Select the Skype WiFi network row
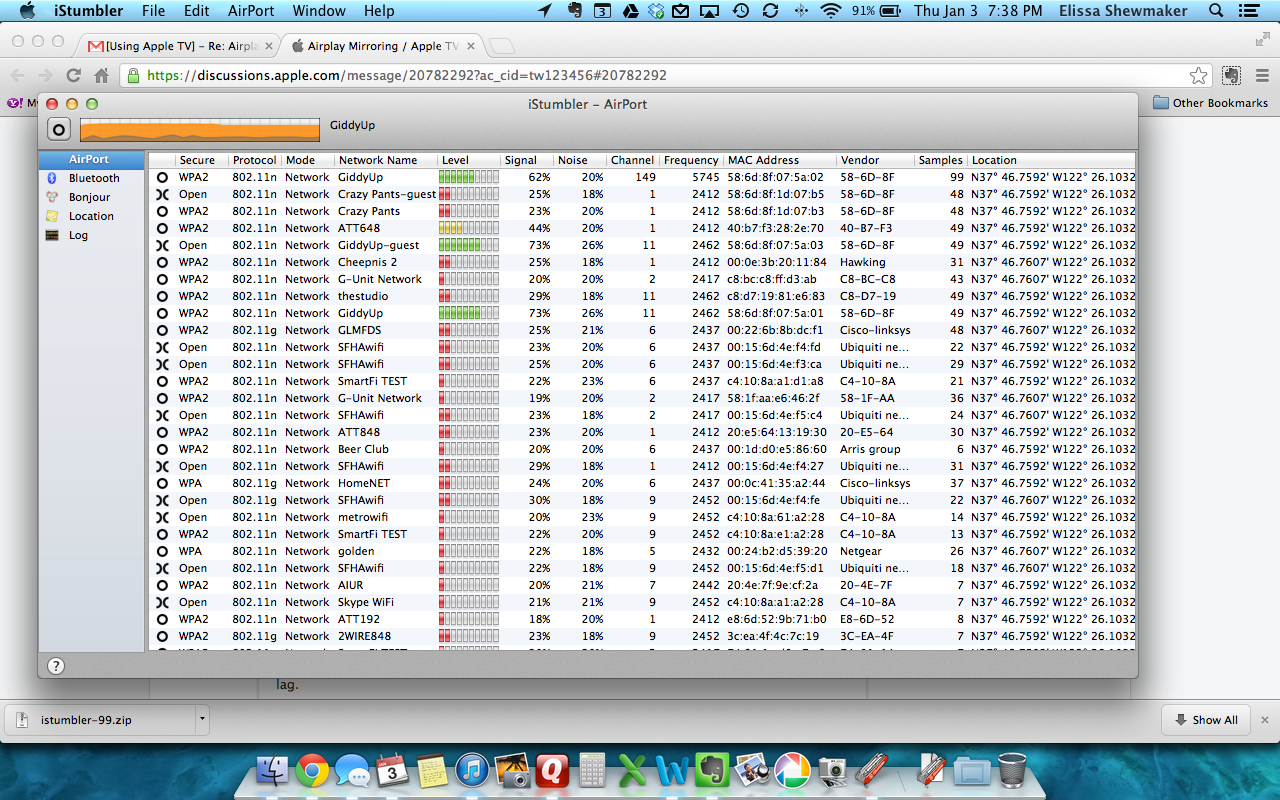1280x800 pixels. (x=642, y=602)
